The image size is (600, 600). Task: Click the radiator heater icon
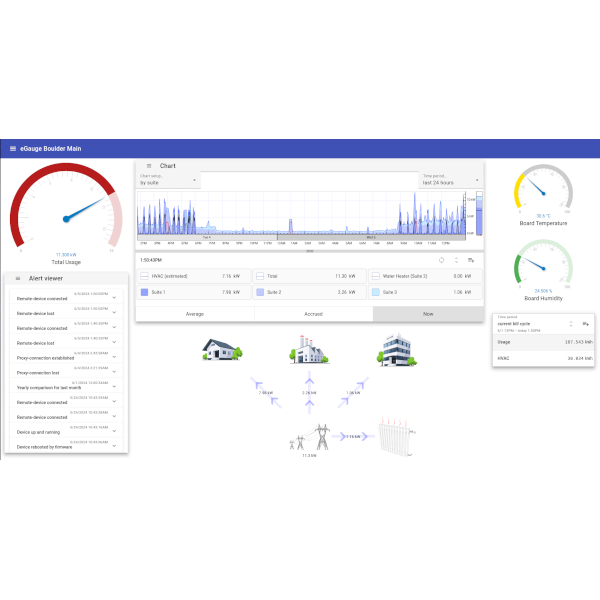(397, 437)
